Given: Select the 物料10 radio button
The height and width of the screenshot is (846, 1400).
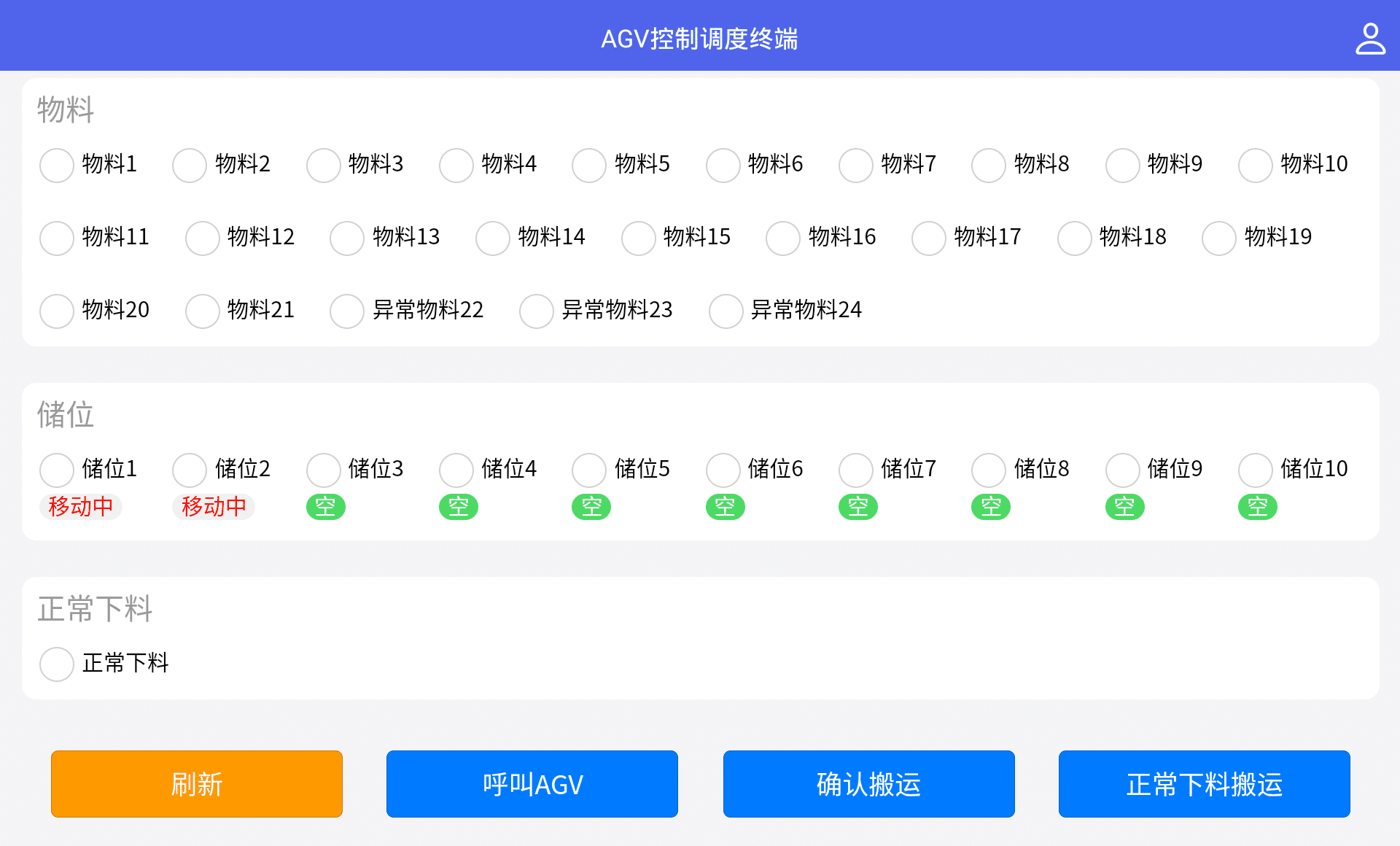Looking at the screenshot, I should pyautogui.click(x=1255, y=165).
